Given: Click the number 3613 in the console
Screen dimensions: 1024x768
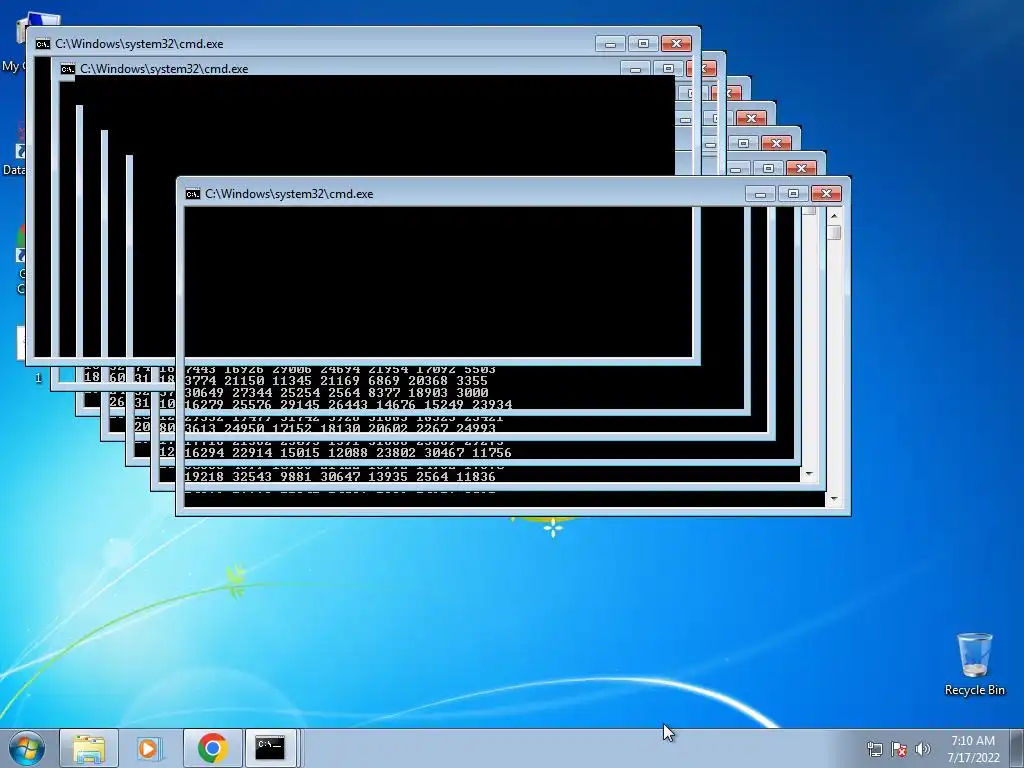Looking at the screenshot, I should pyautogui.click(x=200, y=429).
